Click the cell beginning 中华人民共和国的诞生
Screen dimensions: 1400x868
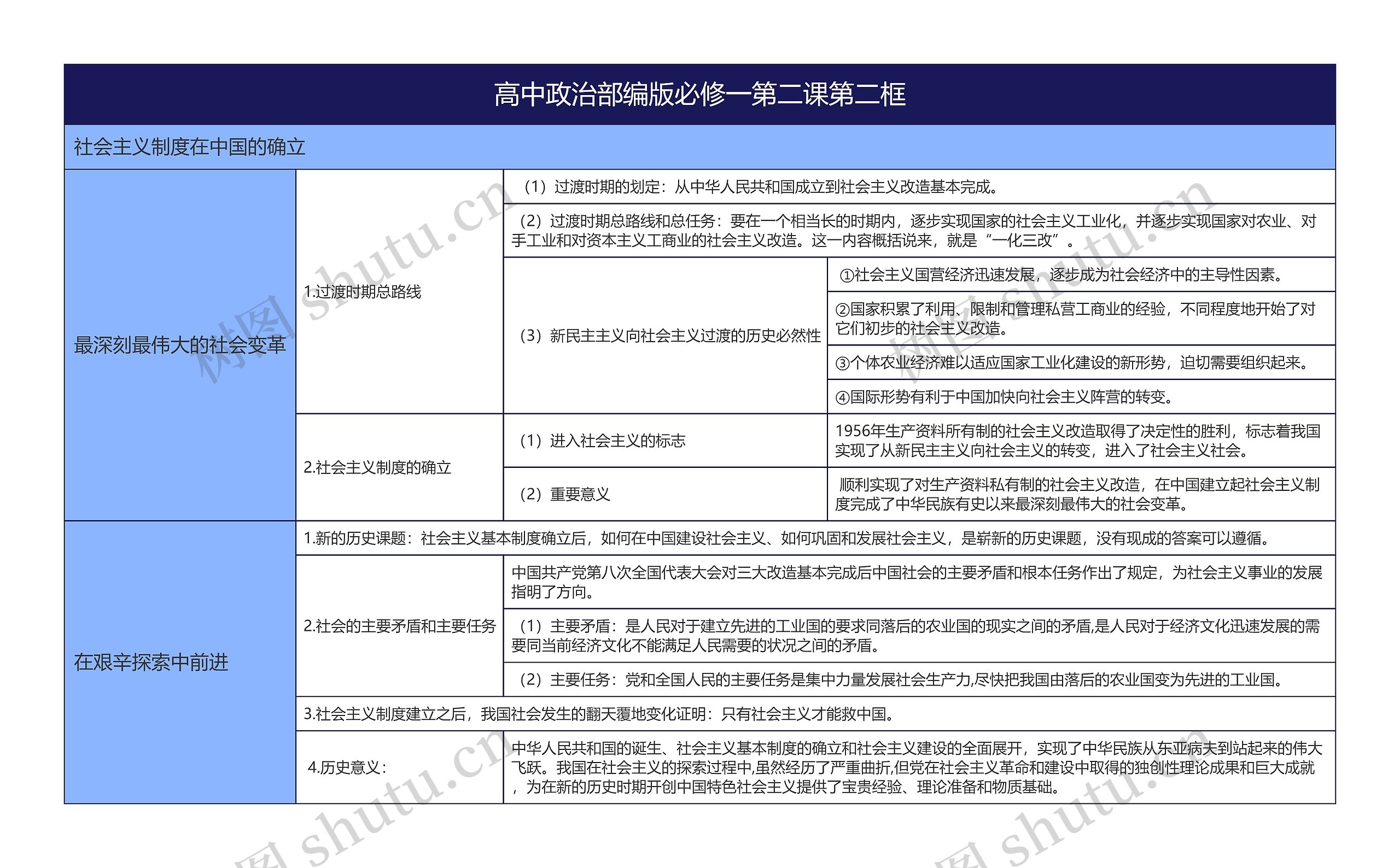click(x=919, y=767)
